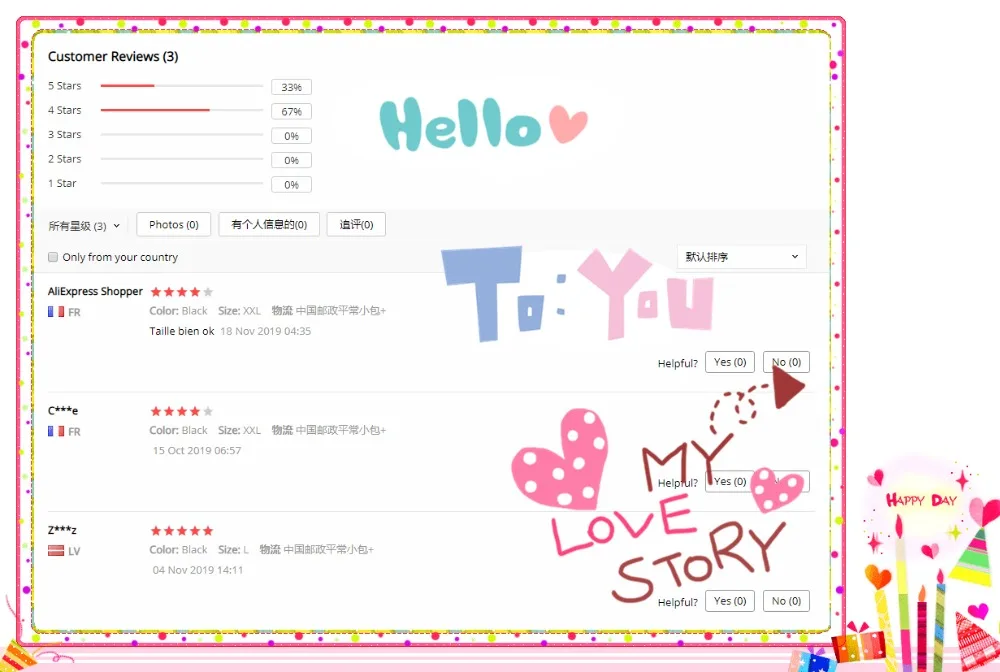Click Yes (0) for AliExpress Shopper review
Viewport: 1000px width, 672px height.
coord(730,362)
